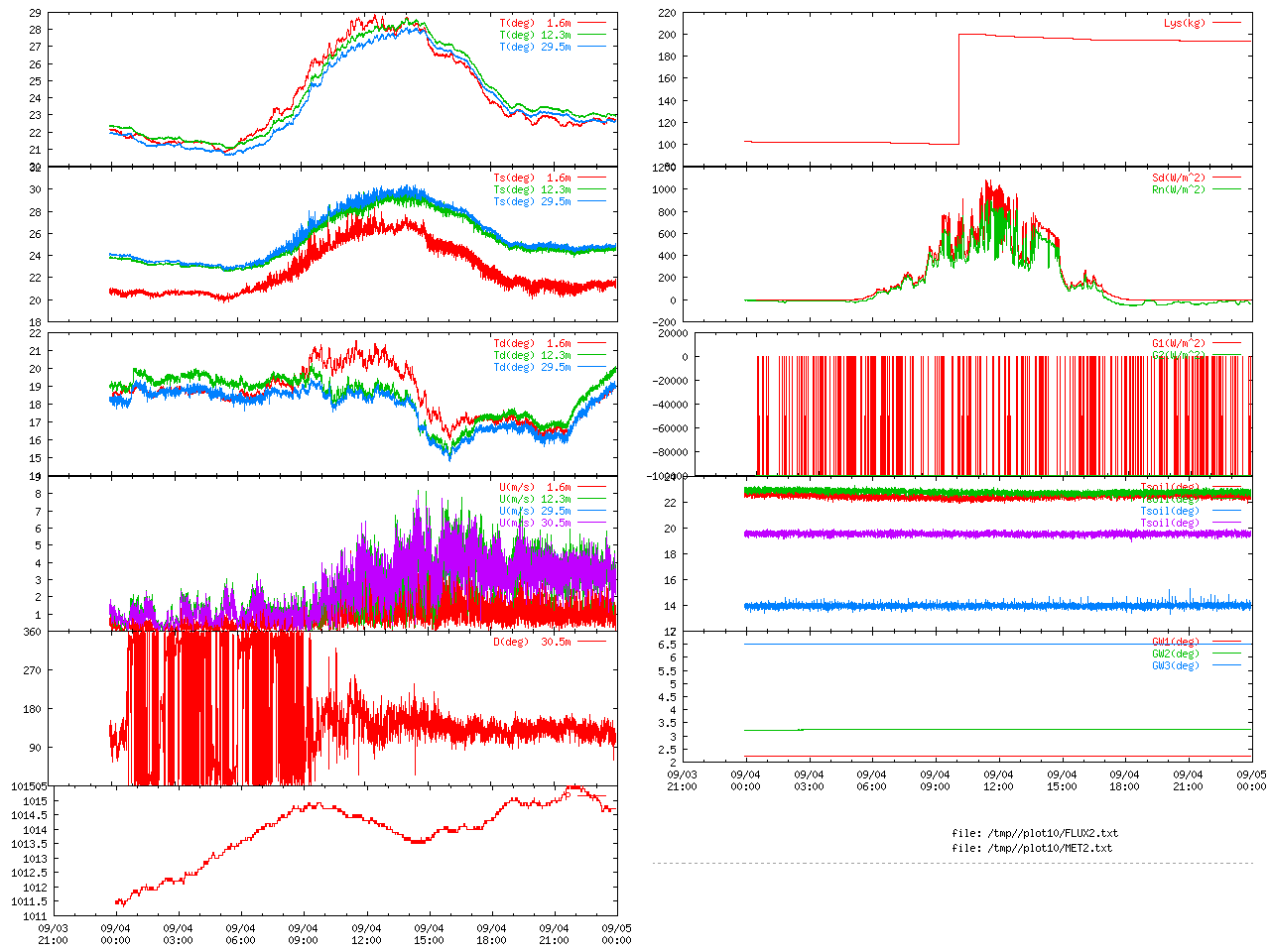Select the T(deg) 29.5m legend entry
The image size is (1270, 952).
[x=535, y=47]
